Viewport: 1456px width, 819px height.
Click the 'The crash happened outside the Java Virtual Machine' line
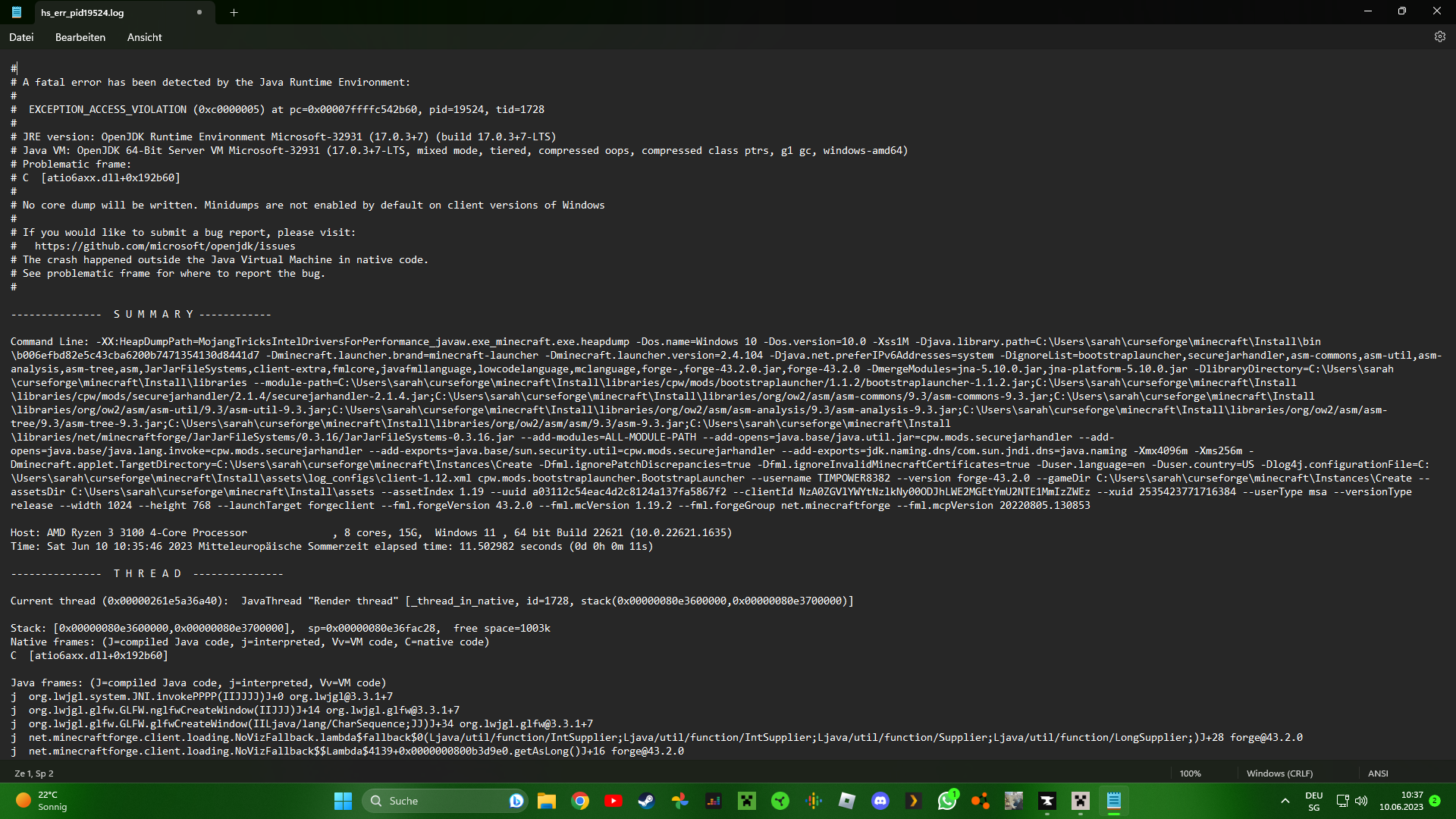[x=220, y=259]
